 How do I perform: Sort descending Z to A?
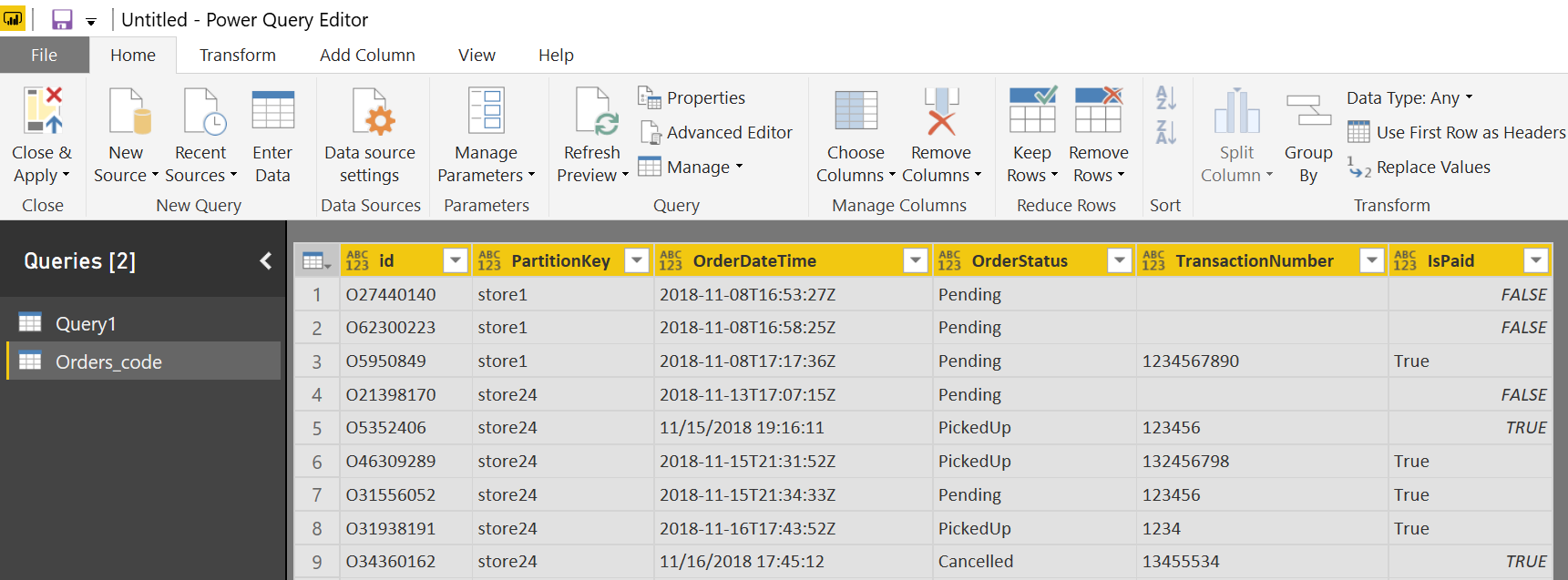pos(1165,132)
